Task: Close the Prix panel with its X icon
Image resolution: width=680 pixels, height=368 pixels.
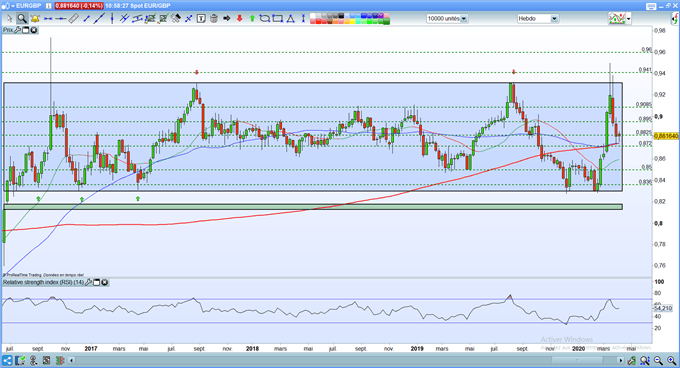Action: coord(33,30)
